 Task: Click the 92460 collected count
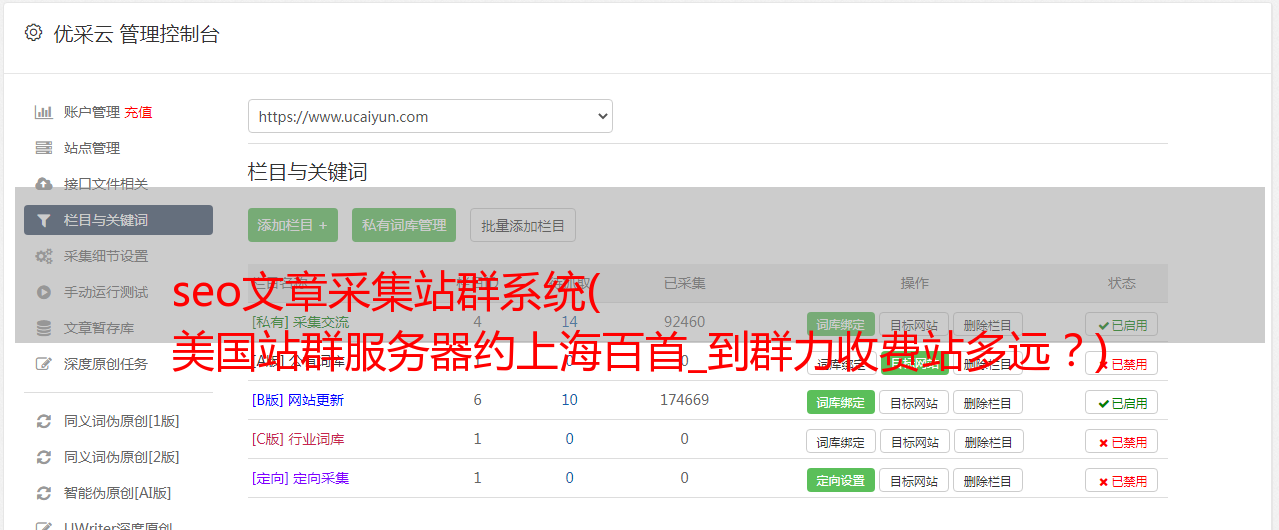point(684,322)
